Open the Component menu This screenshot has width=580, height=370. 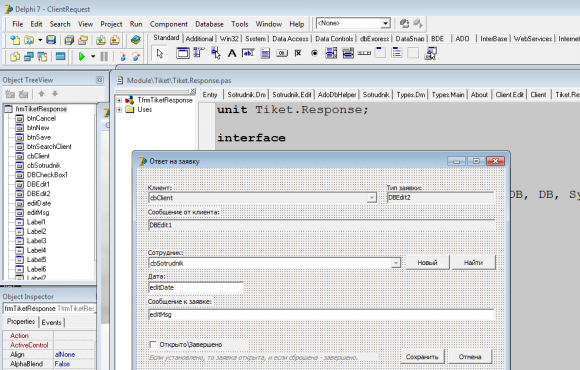169,24
